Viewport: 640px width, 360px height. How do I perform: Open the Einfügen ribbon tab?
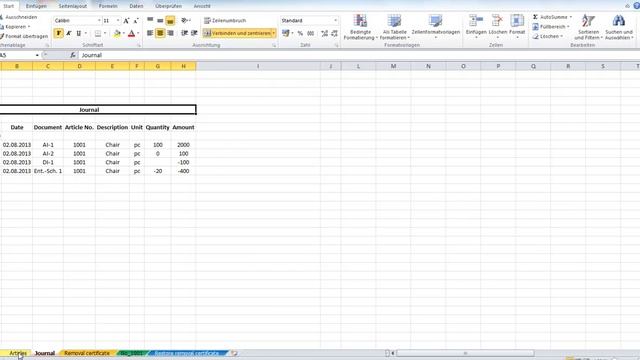pyautogui.click(x=36, y=6)
